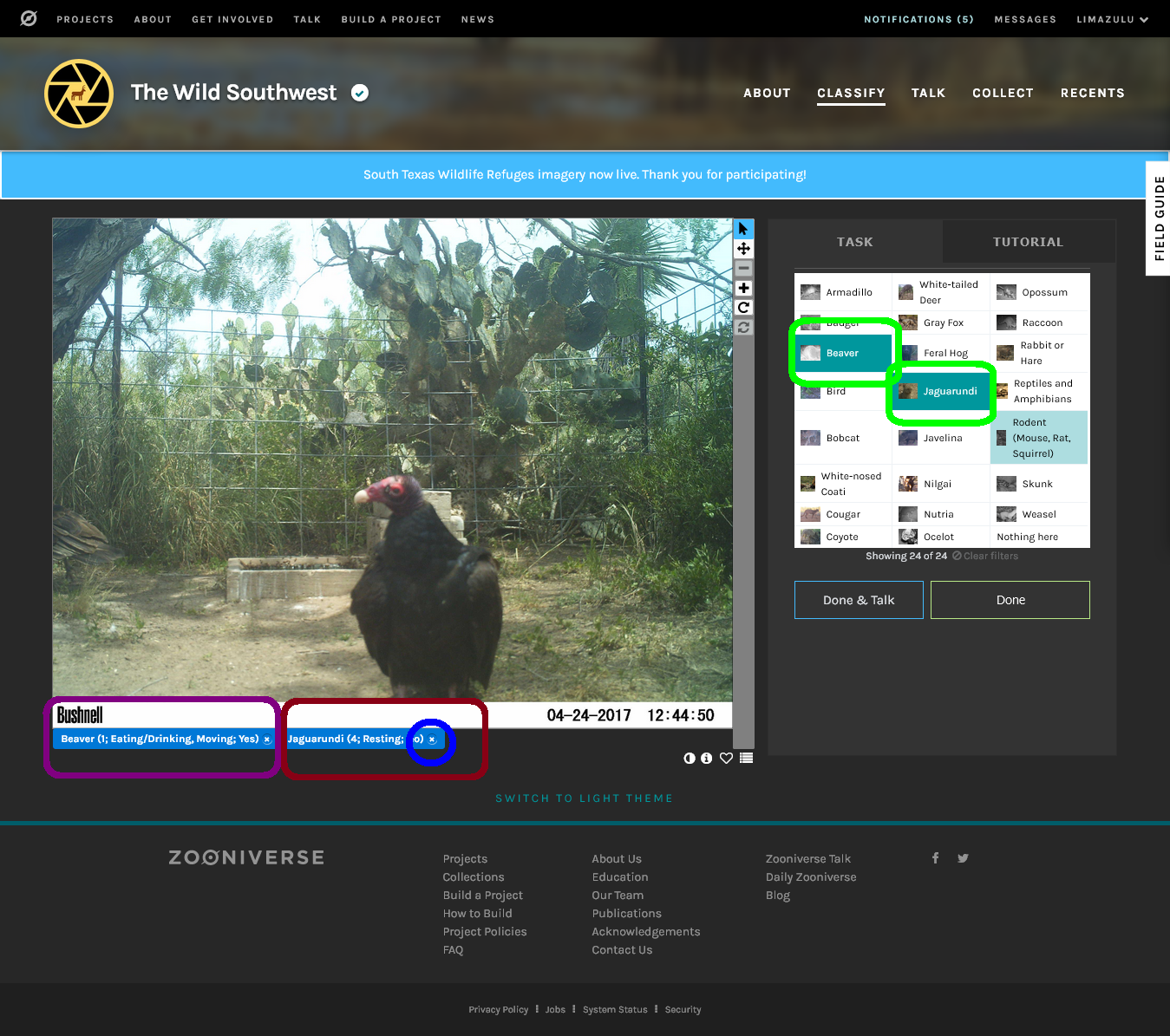
Task: Add image to collection list icon
Action: pos(746,758)
